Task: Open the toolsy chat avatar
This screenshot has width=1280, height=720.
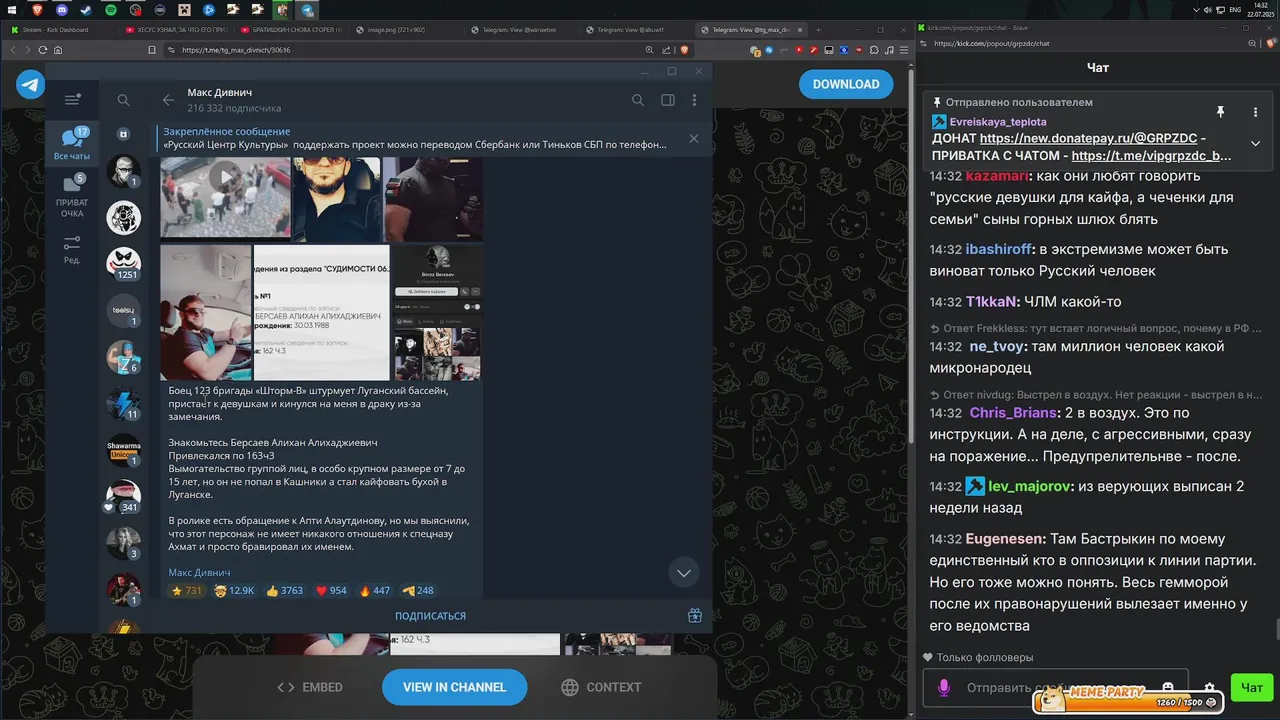Action: tap(124, 310)
